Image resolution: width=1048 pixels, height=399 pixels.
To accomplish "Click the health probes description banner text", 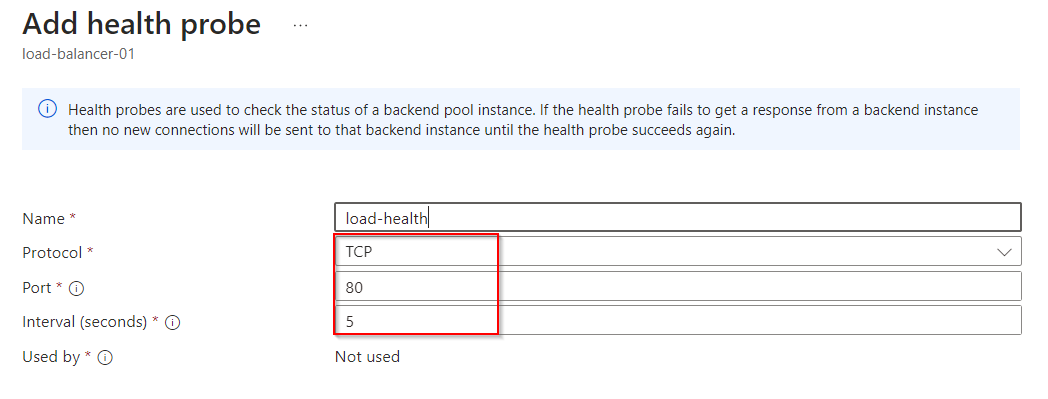I will point(523,120).
